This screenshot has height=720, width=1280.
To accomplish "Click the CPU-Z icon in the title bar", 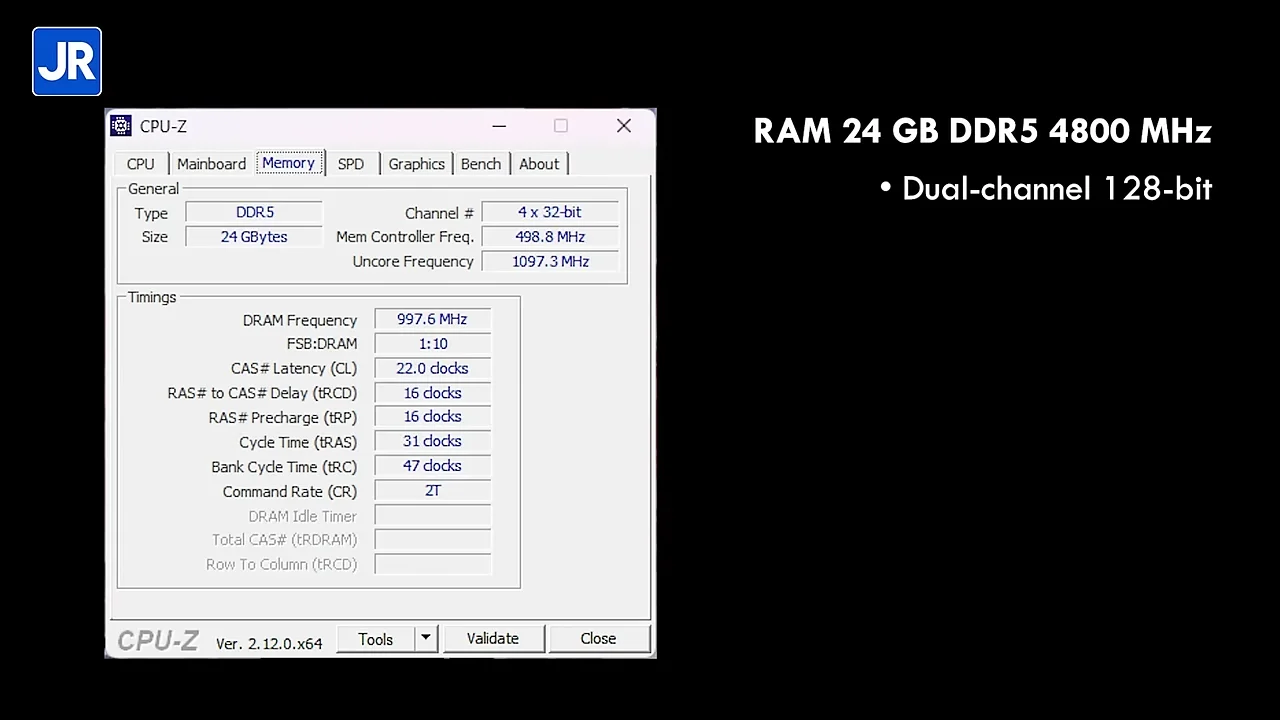I will pos(120,126).
